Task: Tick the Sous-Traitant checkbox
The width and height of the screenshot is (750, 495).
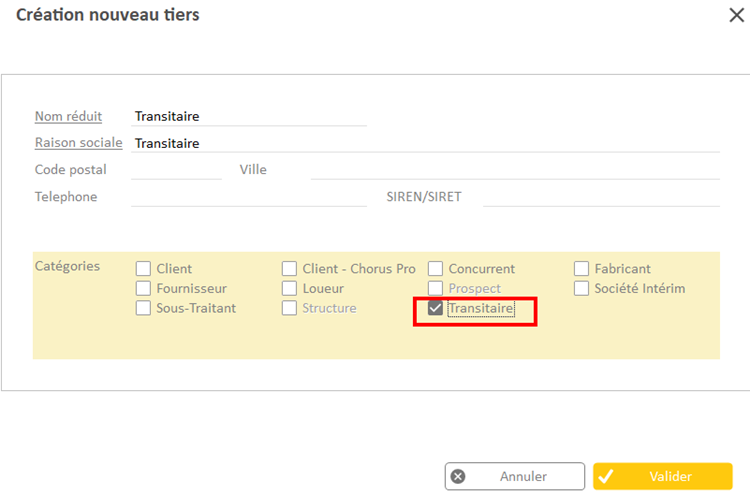Action: tap(144, 308)
